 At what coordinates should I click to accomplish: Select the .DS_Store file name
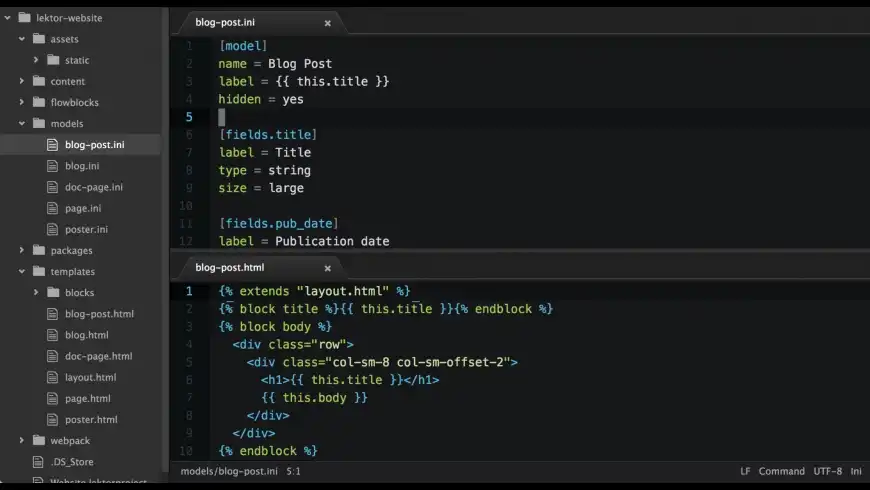[72, 462]
